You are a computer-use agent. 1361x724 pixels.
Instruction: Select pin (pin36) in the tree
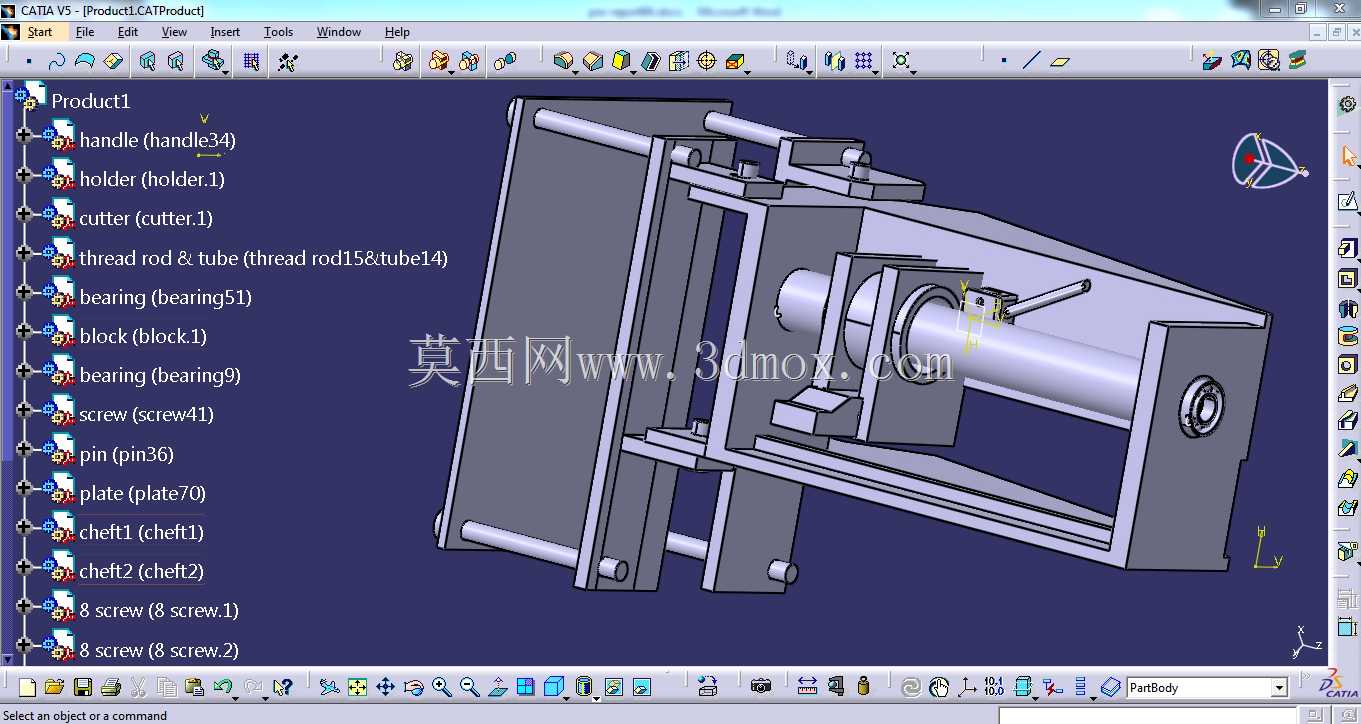click(x=127, y=454)
